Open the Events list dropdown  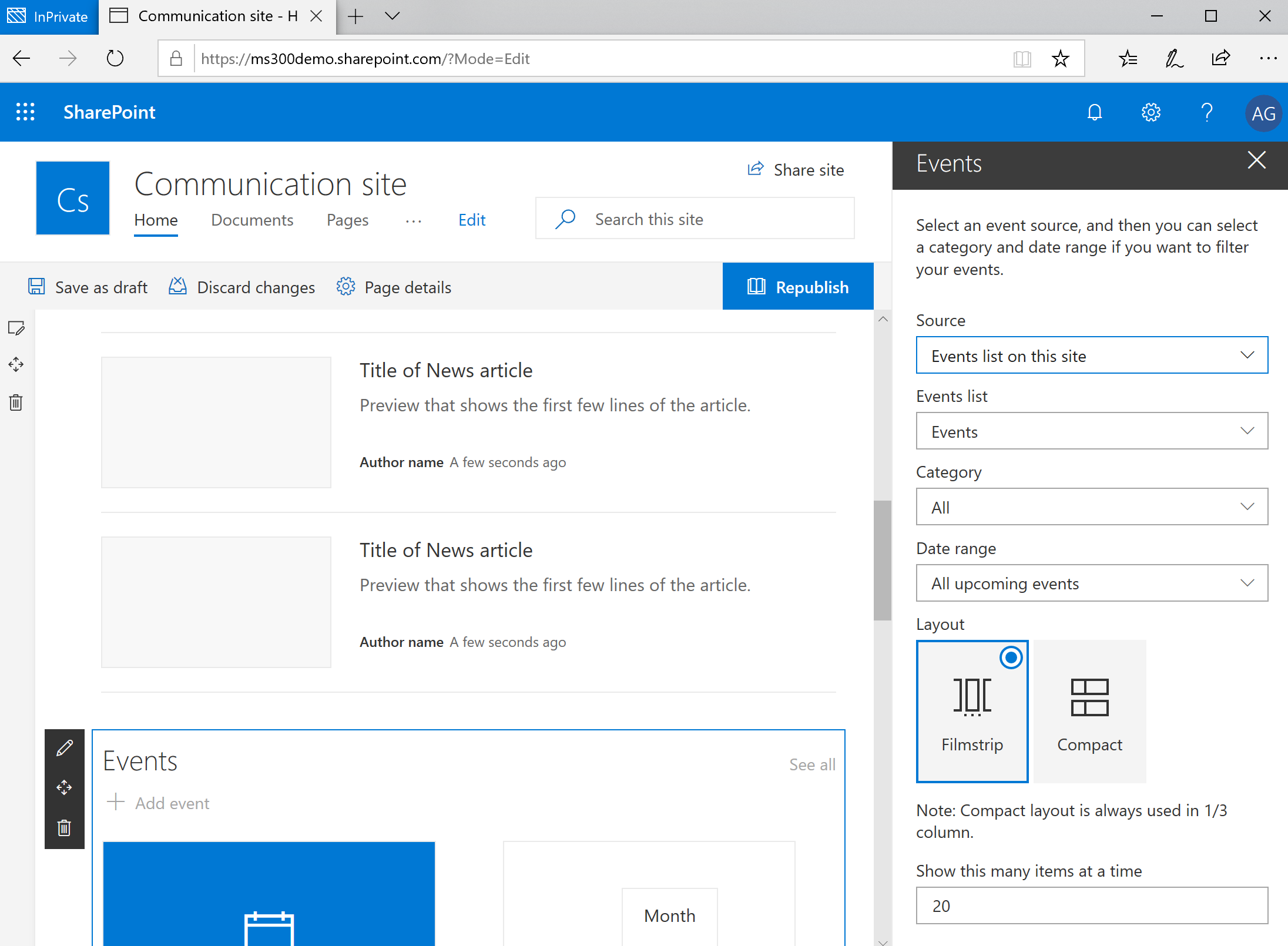(x=1092, y=431)
